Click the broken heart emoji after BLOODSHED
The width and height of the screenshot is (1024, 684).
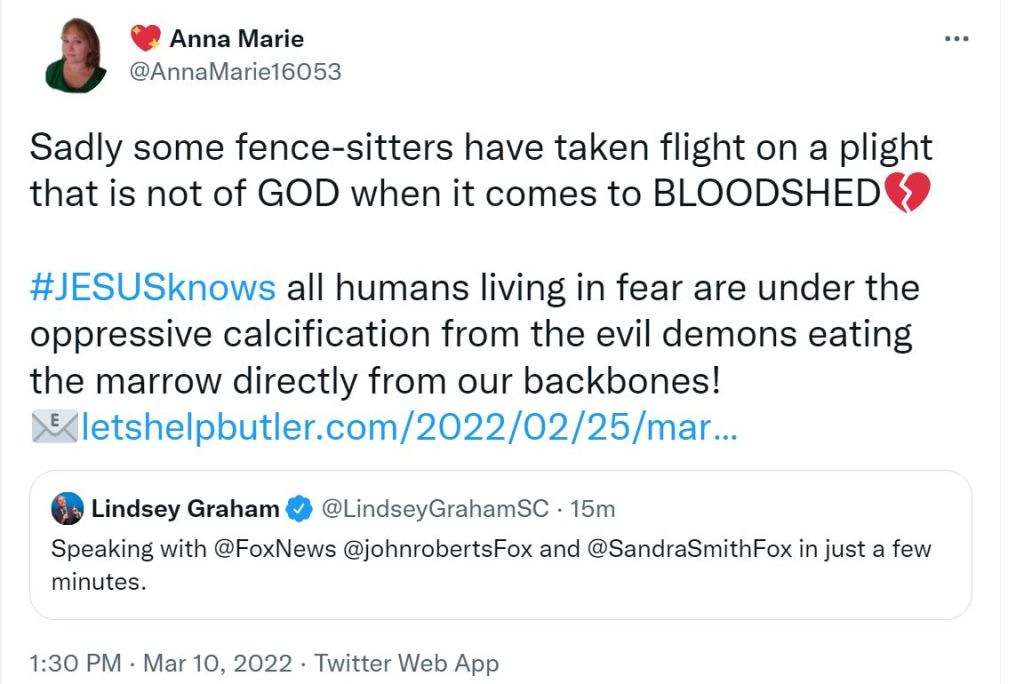(x=908, y=192)
